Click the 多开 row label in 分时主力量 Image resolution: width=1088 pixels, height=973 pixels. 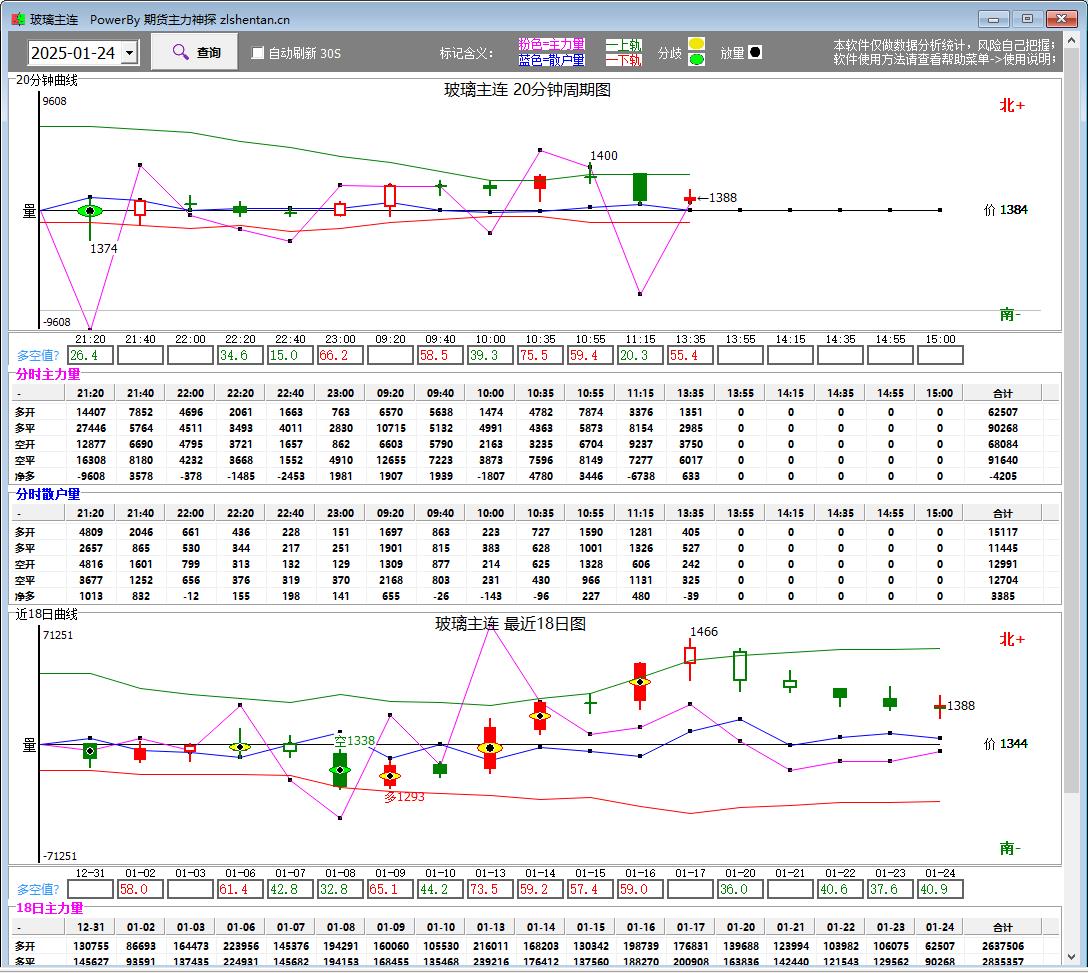pos(25,412)
